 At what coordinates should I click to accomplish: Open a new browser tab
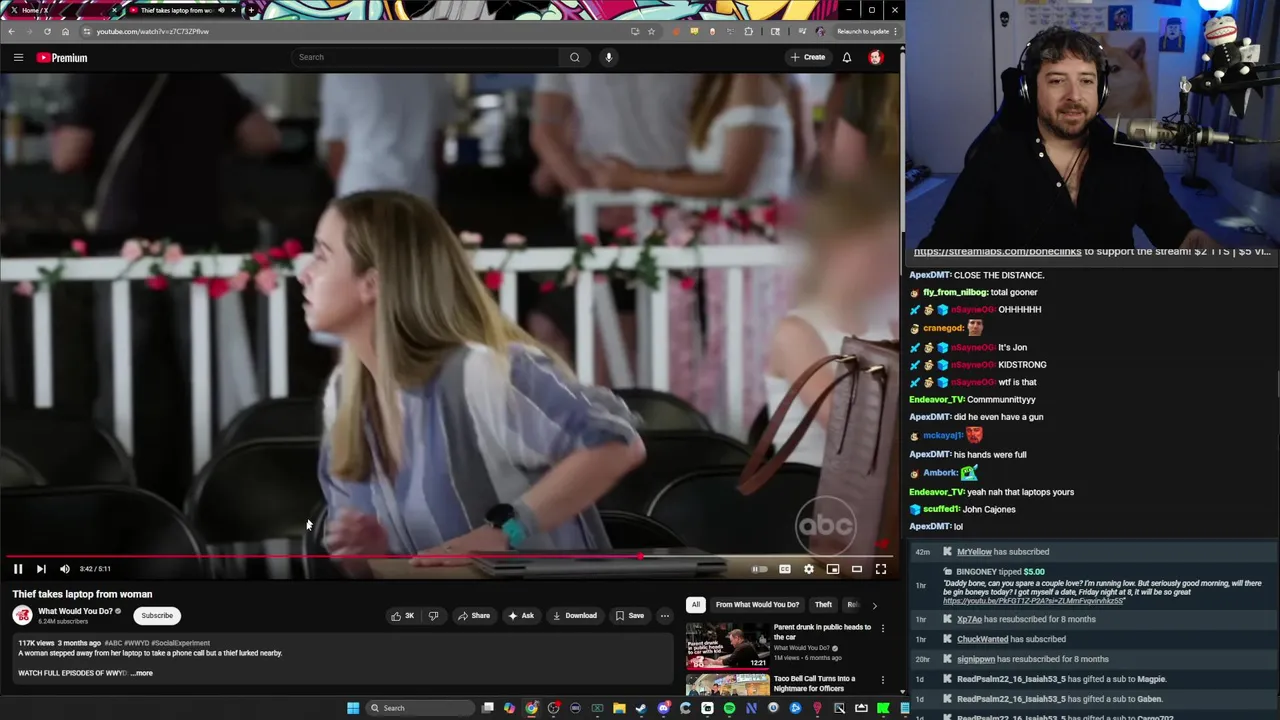coord(251,10)
